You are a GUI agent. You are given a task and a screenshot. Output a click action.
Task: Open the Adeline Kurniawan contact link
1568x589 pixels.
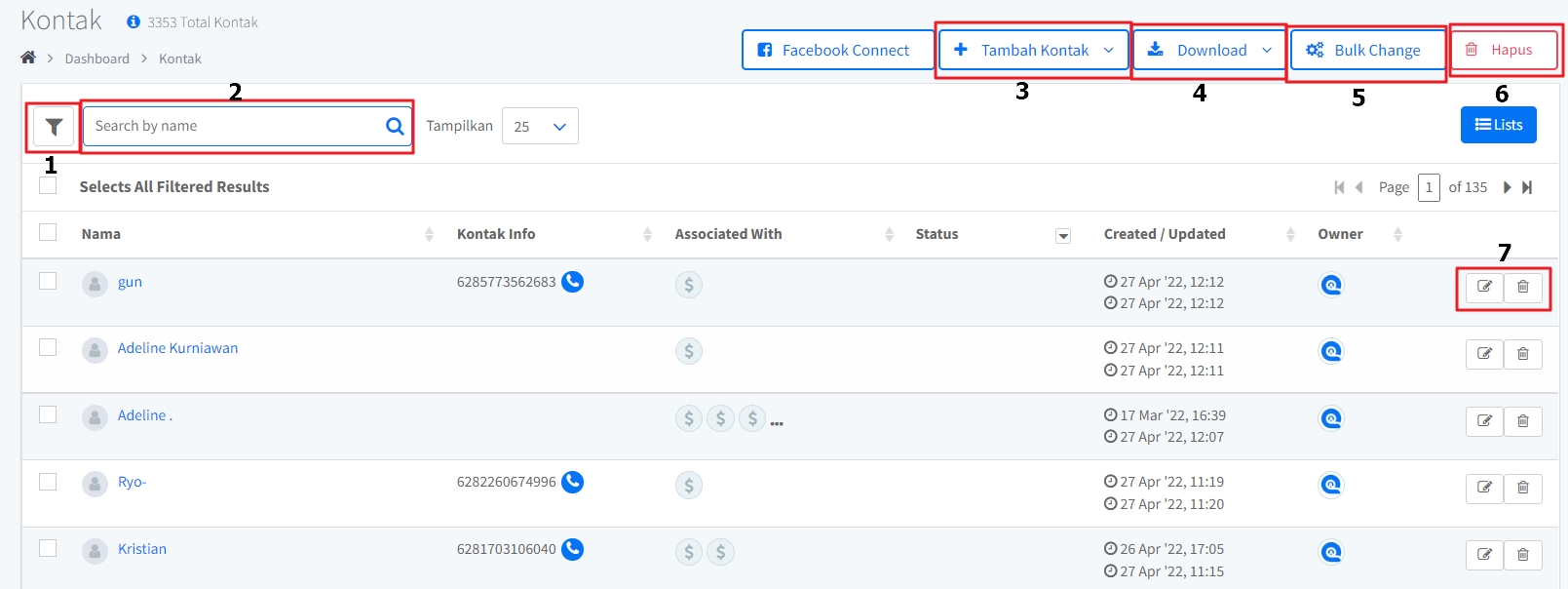pyautogui.click(x=177, y=348)
